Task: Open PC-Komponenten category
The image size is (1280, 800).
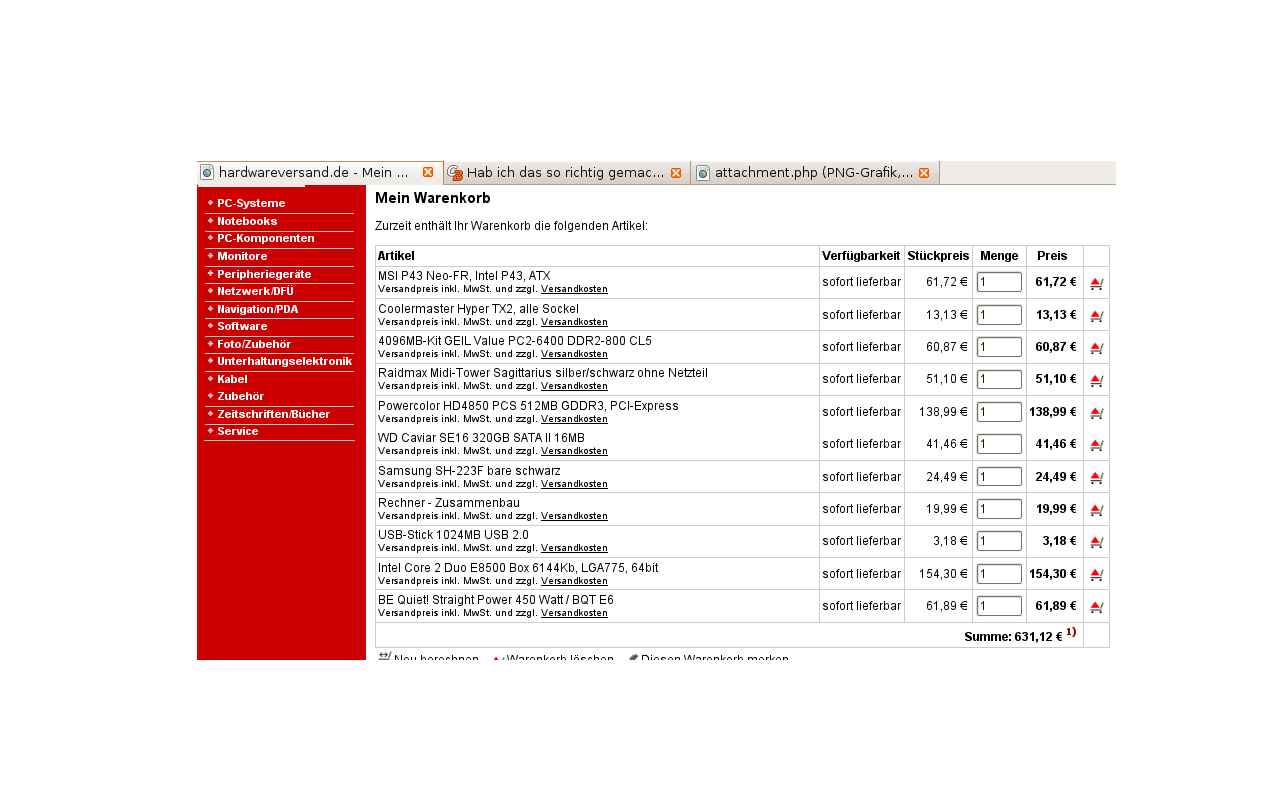Action: (x=266, y=238)
